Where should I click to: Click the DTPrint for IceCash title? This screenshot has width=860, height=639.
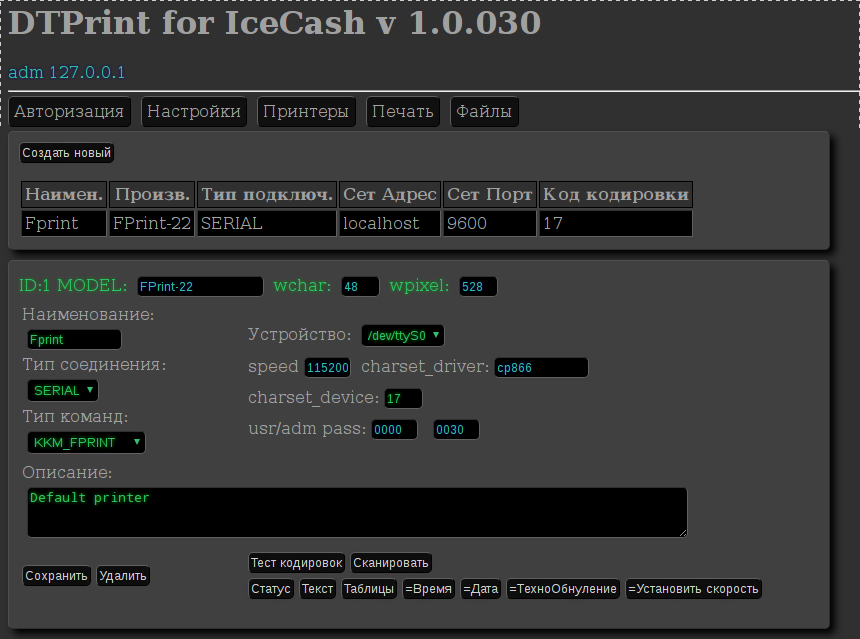(x=274, y=23)
